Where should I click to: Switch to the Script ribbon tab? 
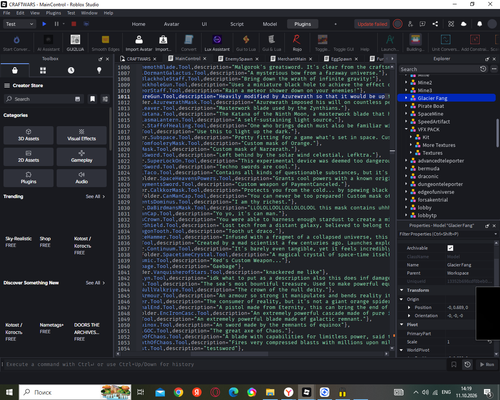pyautogui.click(x=237, y=24)
